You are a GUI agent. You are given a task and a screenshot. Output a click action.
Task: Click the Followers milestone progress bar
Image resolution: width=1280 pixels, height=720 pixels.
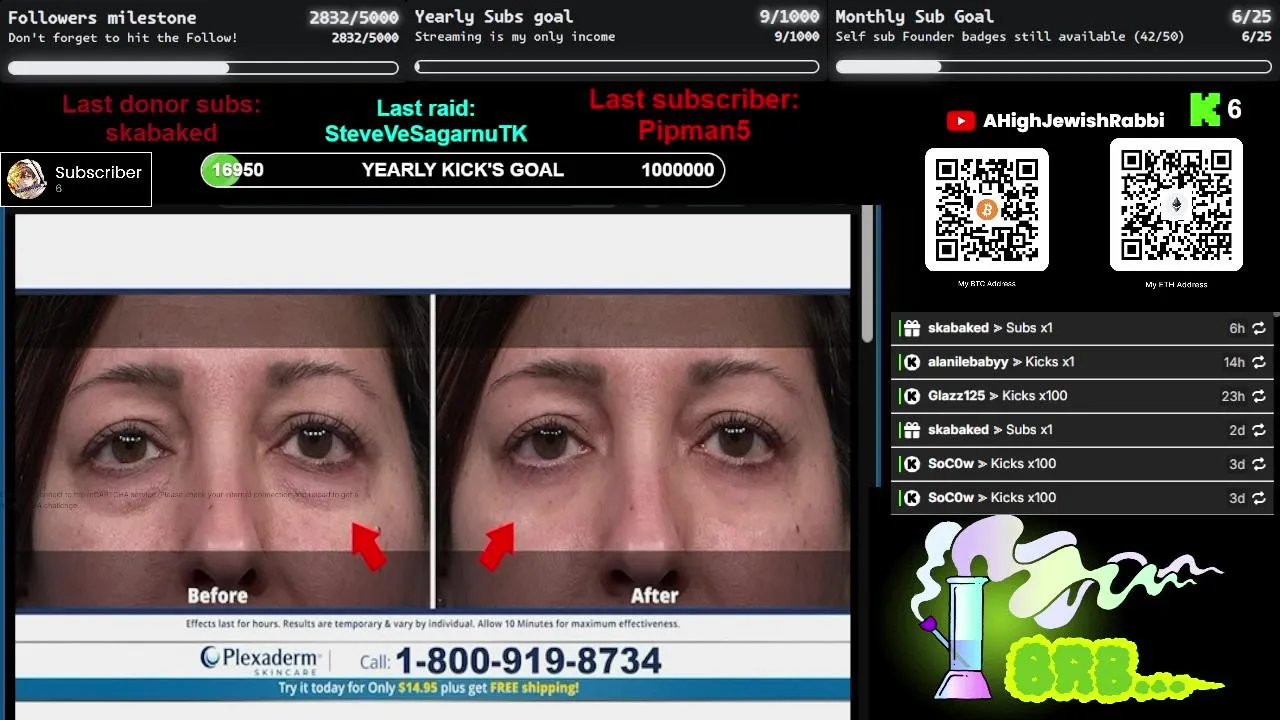[x=203, y=68]
